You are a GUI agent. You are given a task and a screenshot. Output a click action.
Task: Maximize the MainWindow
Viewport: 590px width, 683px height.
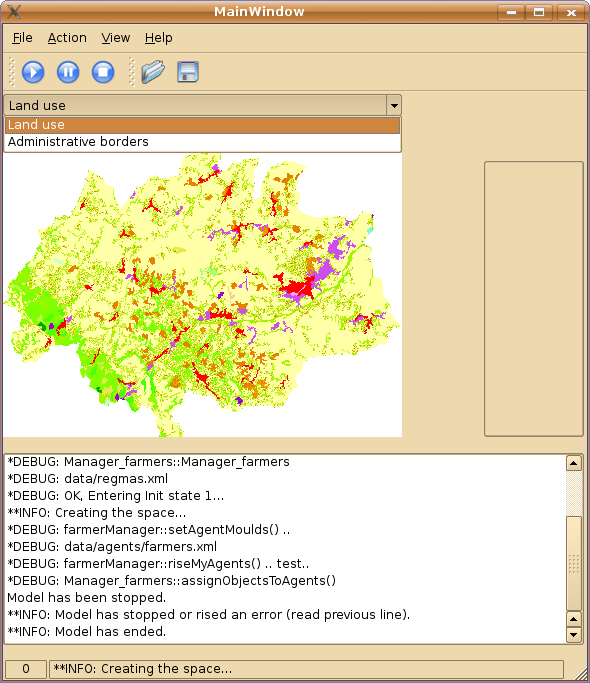[x=539, y=12]
